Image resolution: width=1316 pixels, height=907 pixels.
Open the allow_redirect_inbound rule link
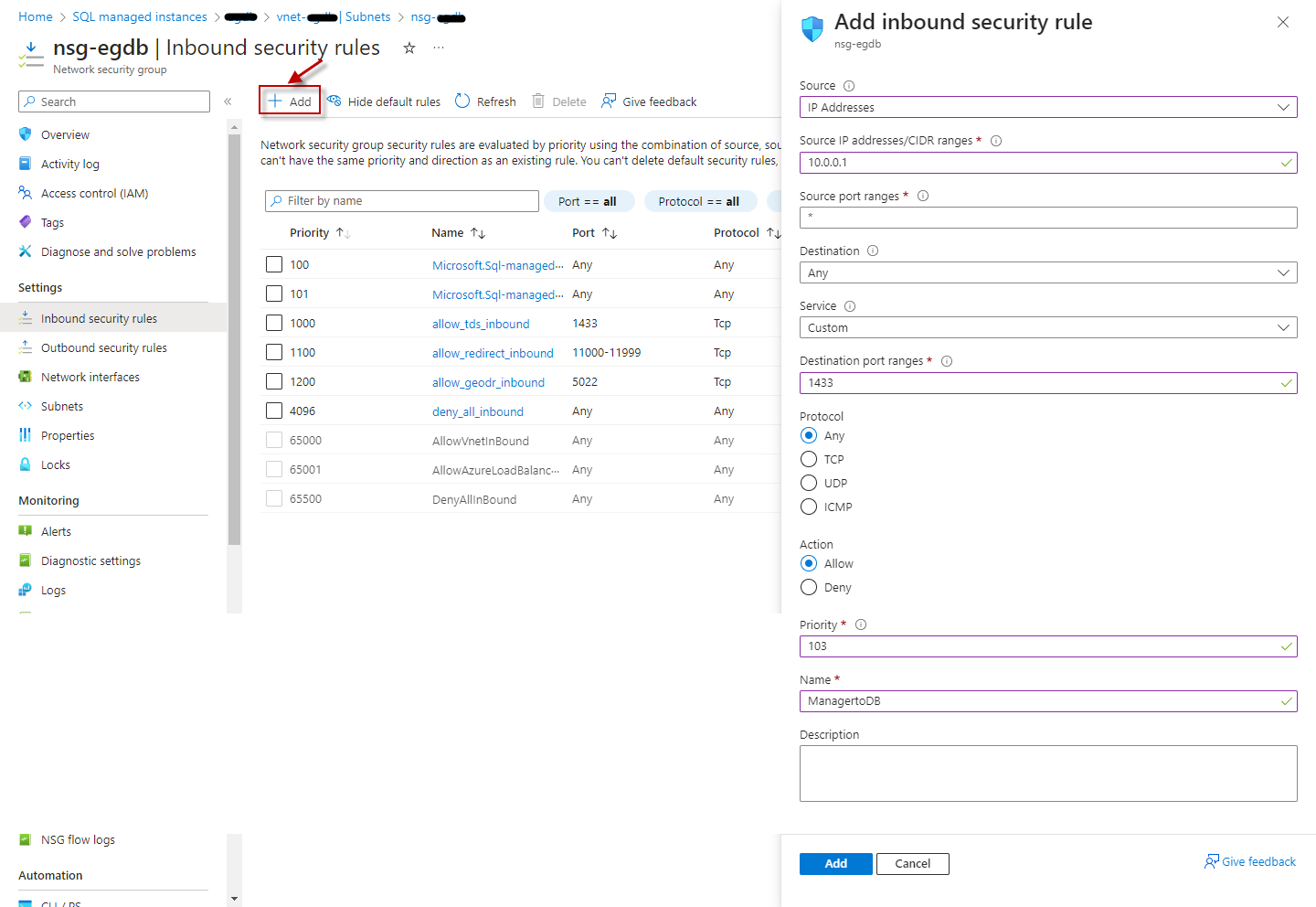(x=493, y=353)
